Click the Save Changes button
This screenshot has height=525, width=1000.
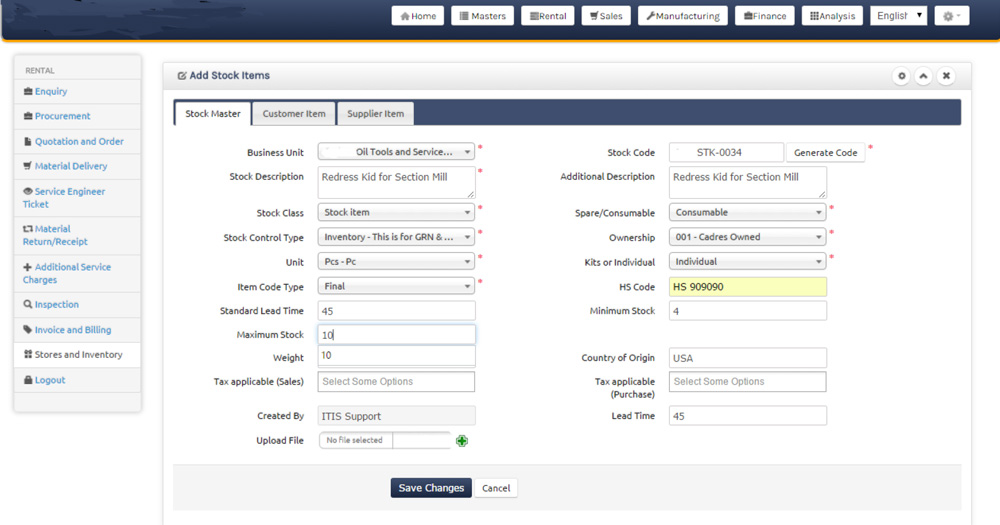click(431, 488)
